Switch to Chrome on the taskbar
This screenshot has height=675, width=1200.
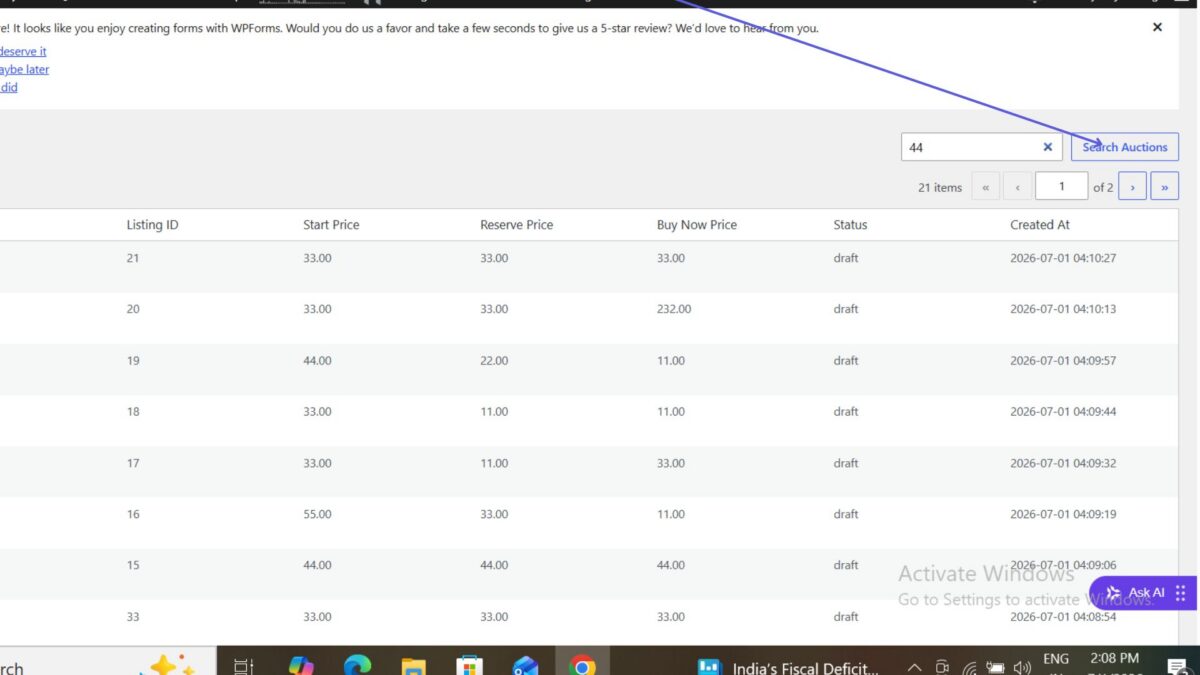pos(582,665)
